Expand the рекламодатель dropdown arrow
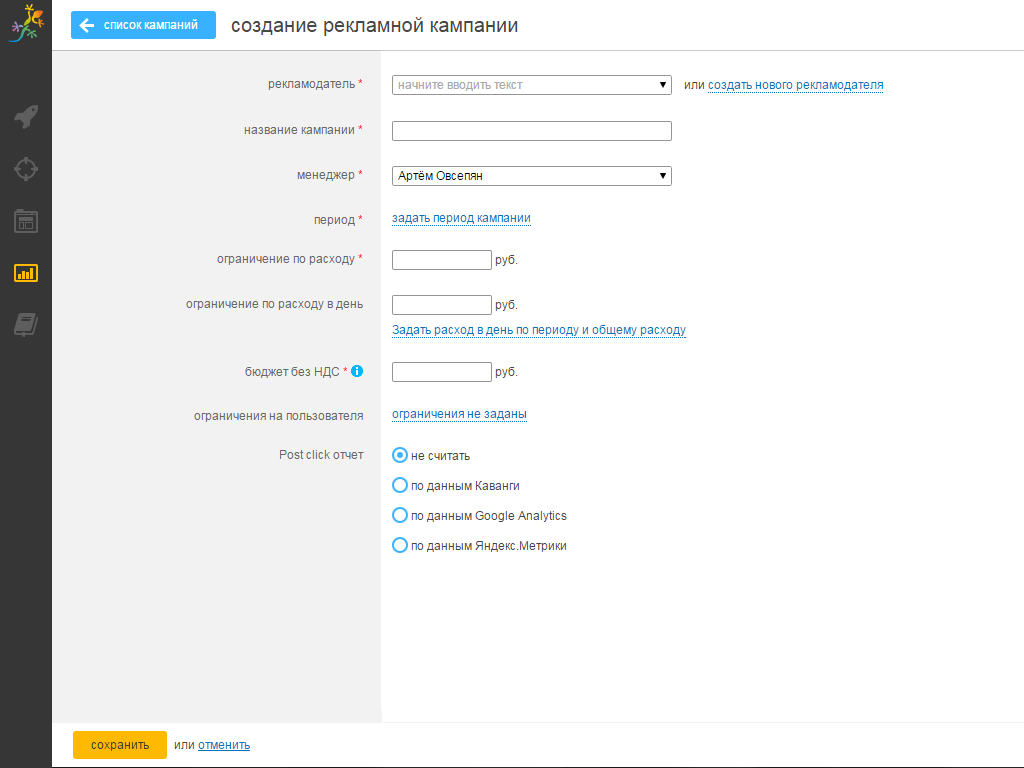Screen dimensions: 1024x768 (663, 85)
